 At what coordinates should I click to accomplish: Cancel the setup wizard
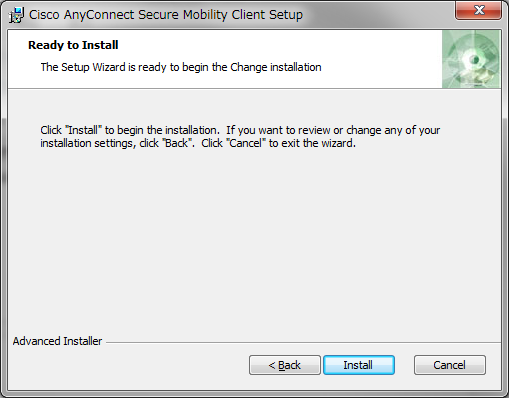(x=450, y=365)
